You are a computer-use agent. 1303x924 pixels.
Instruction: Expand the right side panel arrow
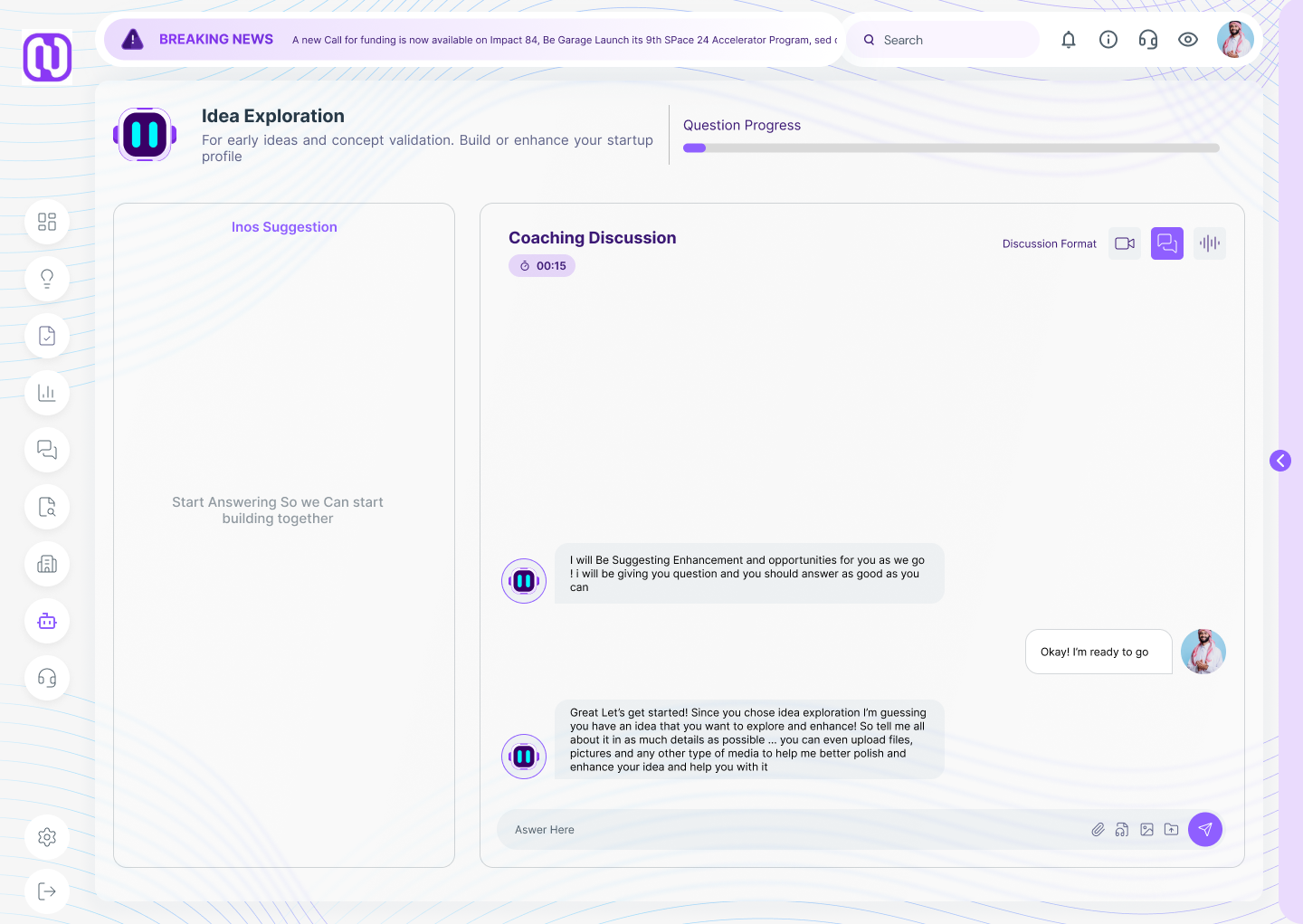tap(1280, 461)
